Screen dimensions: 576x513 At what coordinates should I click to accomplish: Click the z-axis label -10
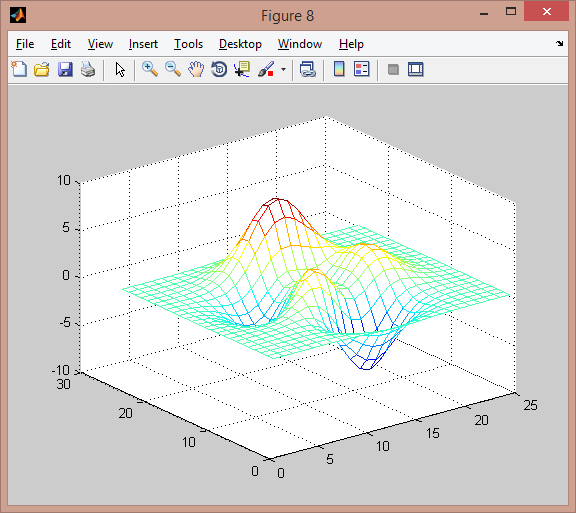(61, 370)
